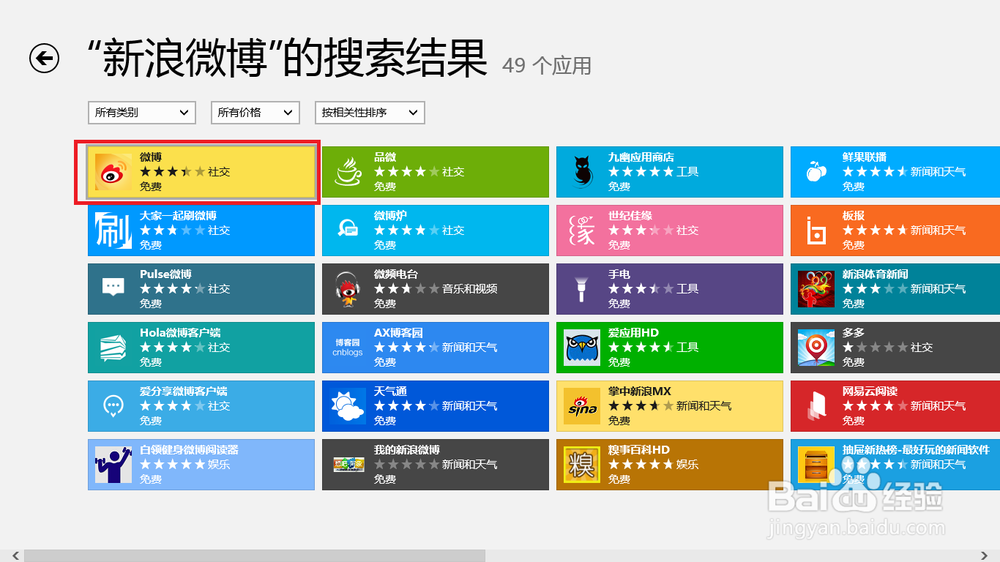Open the 微博 app title

point(151,157)
